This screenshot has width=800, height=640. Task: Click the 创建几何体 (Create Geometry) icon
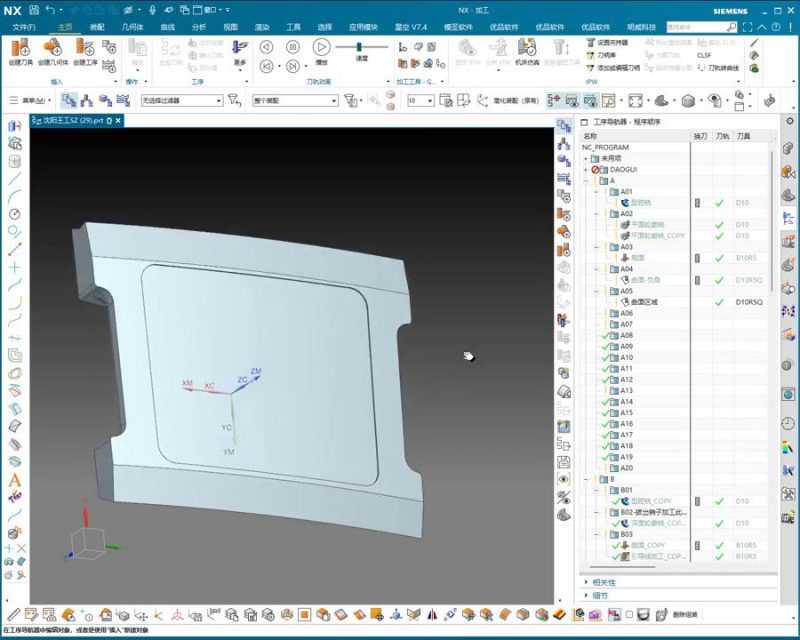(55, 49)
